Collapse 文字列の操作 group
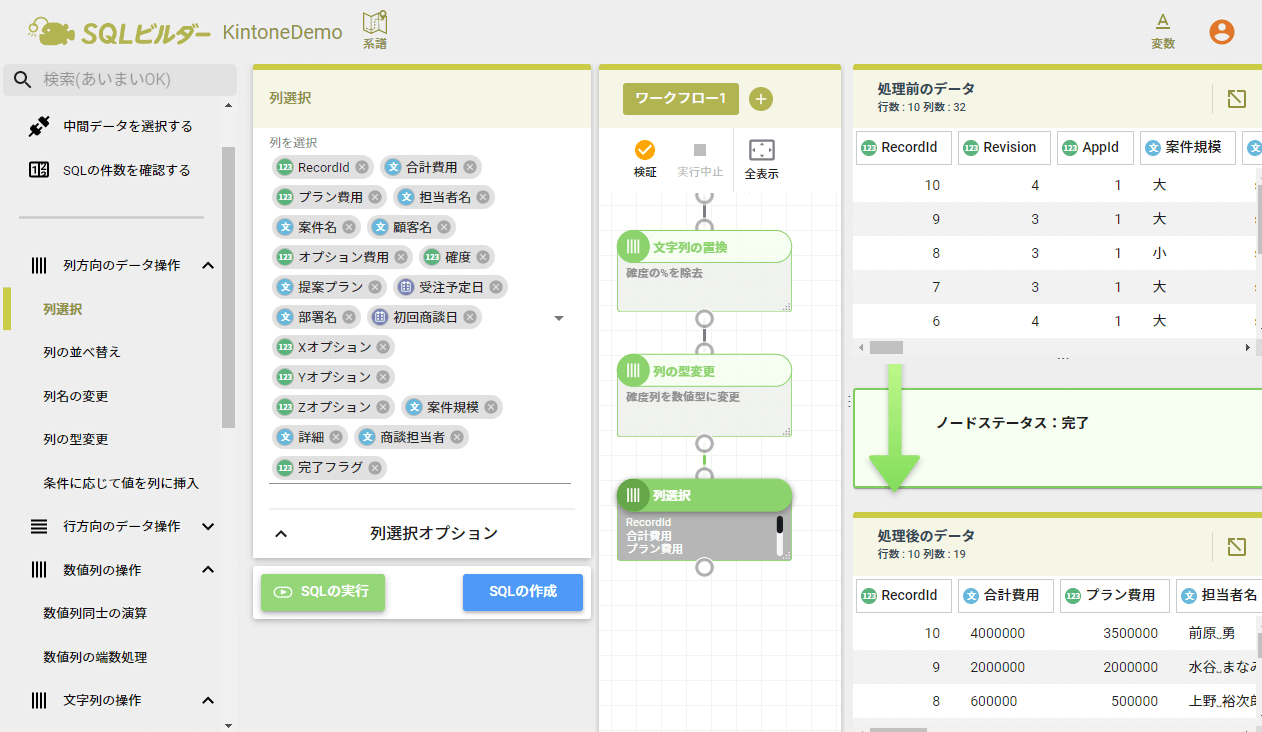This screenshot has width=1262, height=732. point(208,700)
